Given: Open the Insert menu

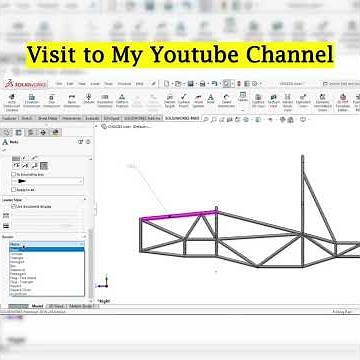Looking at the screenshot, I should coord(95,84).
